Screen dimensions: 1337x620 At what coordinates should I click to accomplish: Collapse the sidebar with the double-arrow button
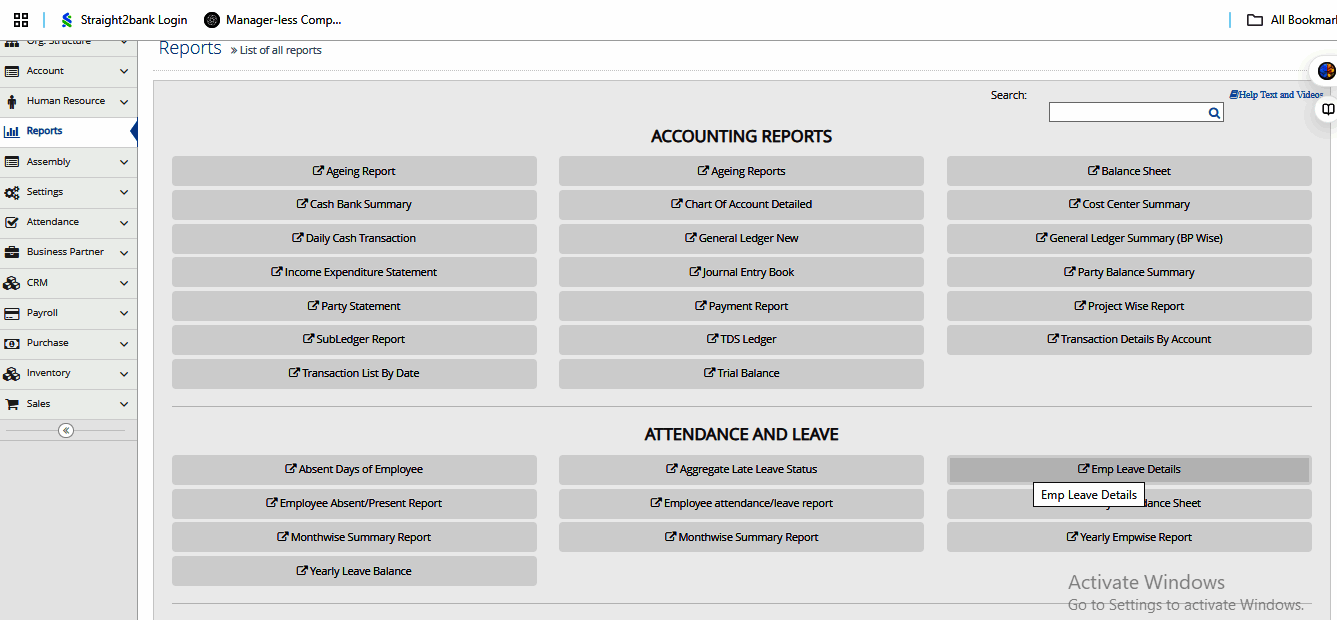click(66, 431)
